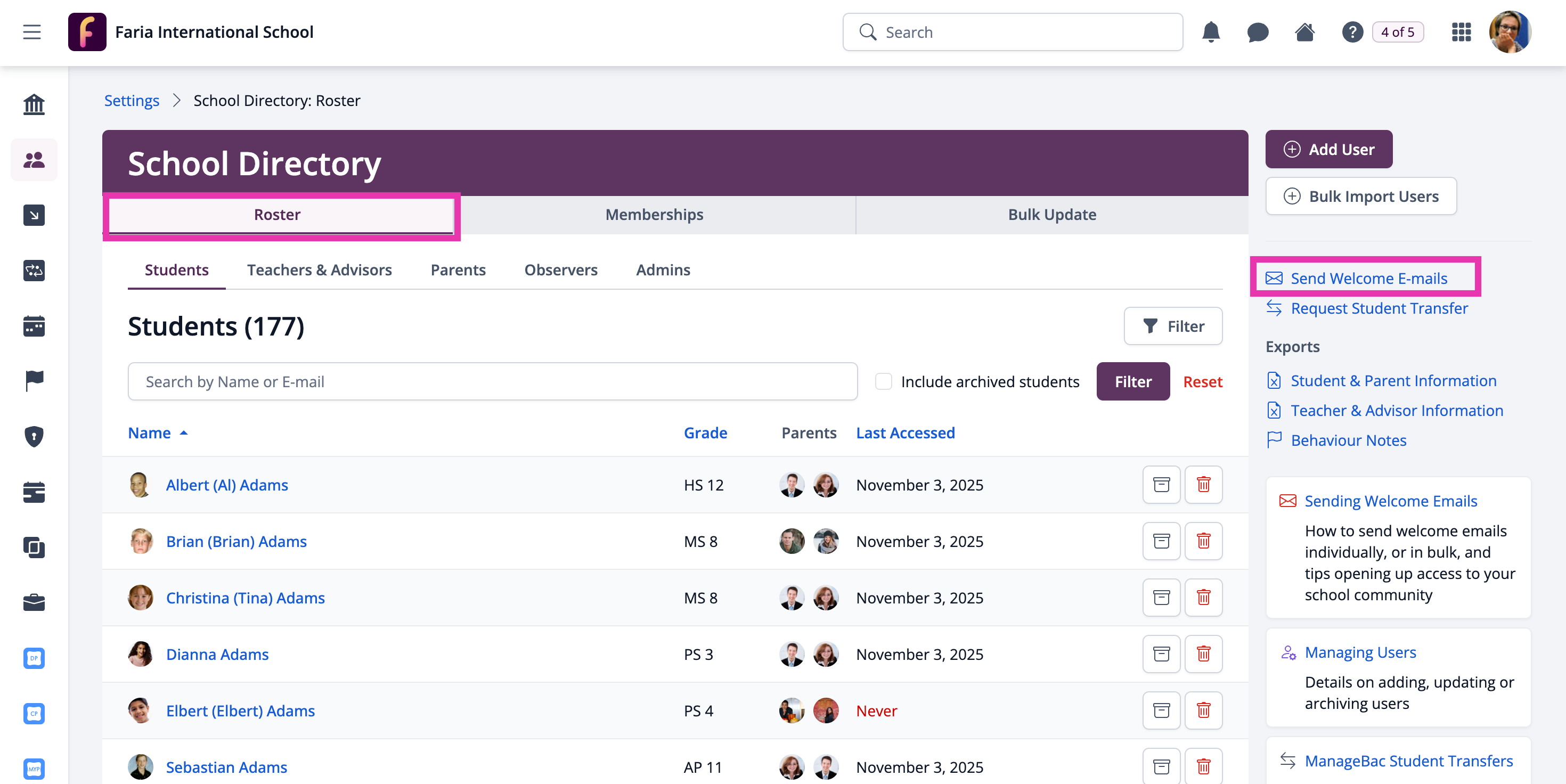Select the Parents sub-tab

point(458,270)
